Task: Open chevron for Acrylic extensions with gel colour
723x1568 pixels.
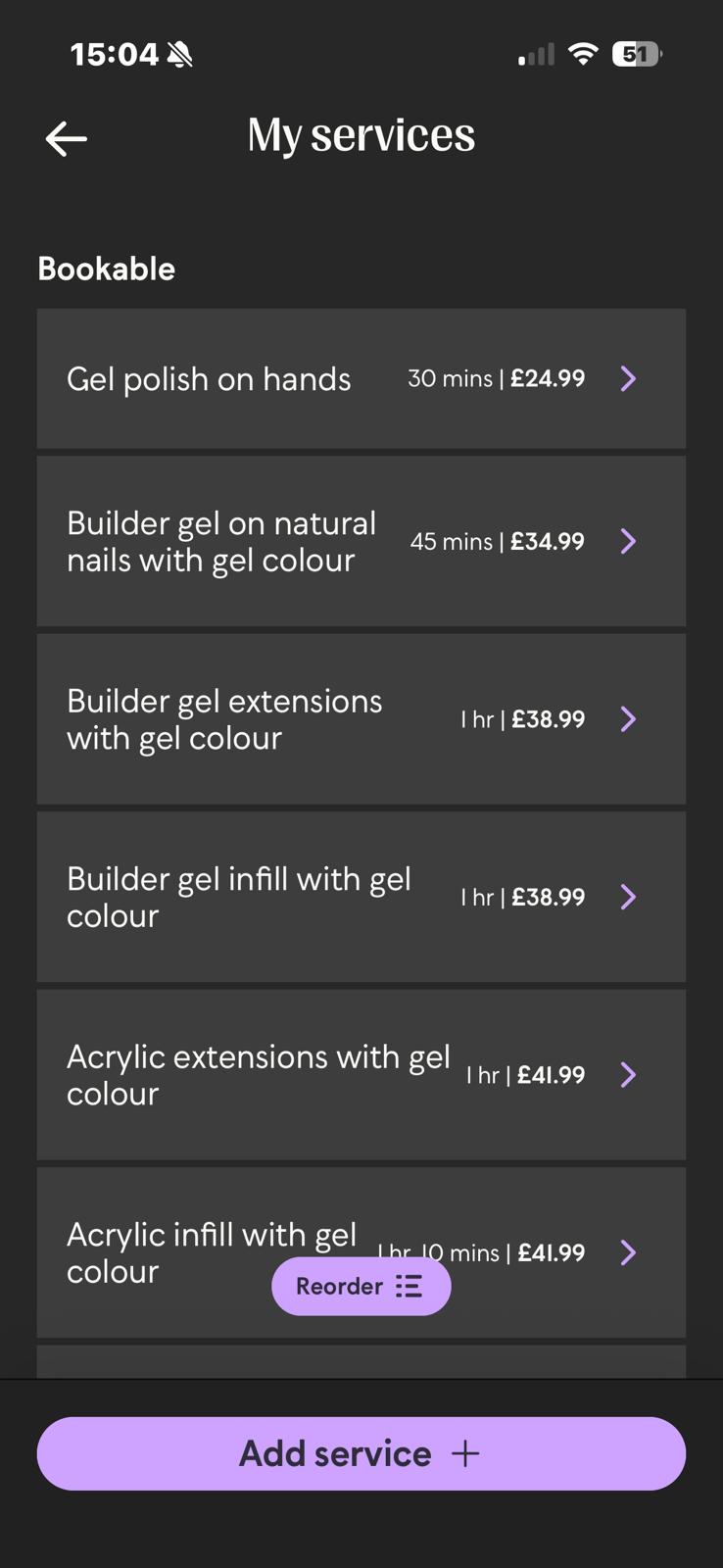Action: coord(629,1075)
